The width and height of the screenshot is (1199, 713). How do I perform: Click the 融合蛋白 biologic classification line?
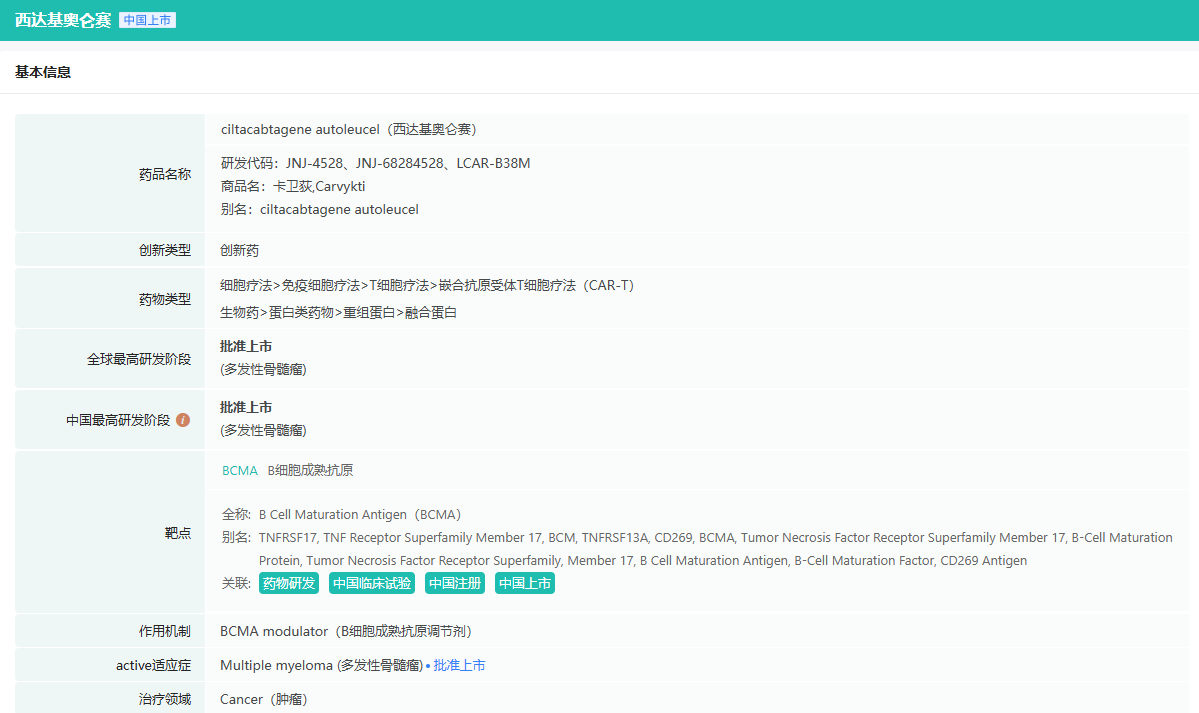pos(338,312)
